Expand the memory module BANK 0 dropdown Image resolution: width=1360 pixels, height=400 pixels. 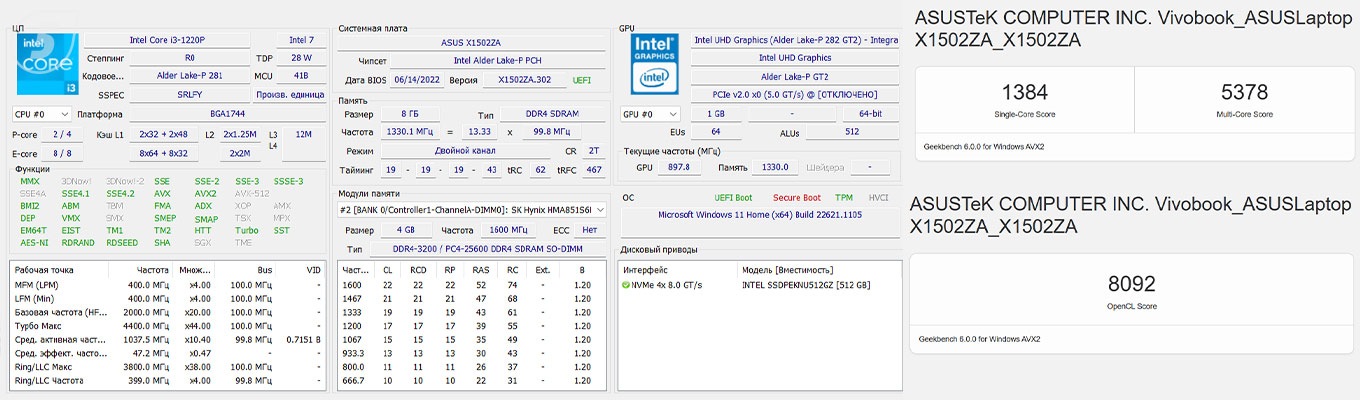point(473,210)
